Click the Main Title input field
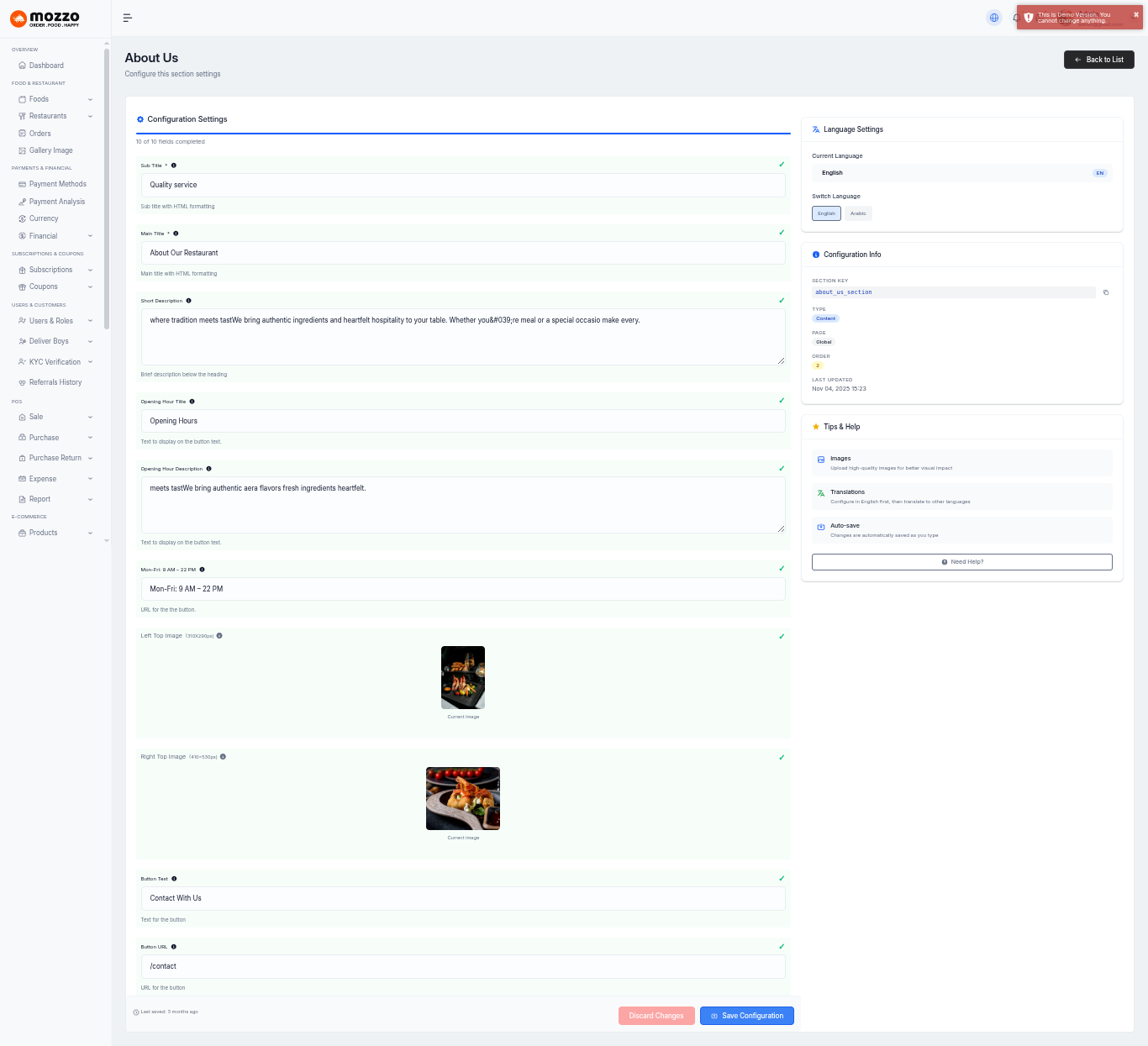The image size is (1148, 1046). pyautogui.click(x=463, y=253)
